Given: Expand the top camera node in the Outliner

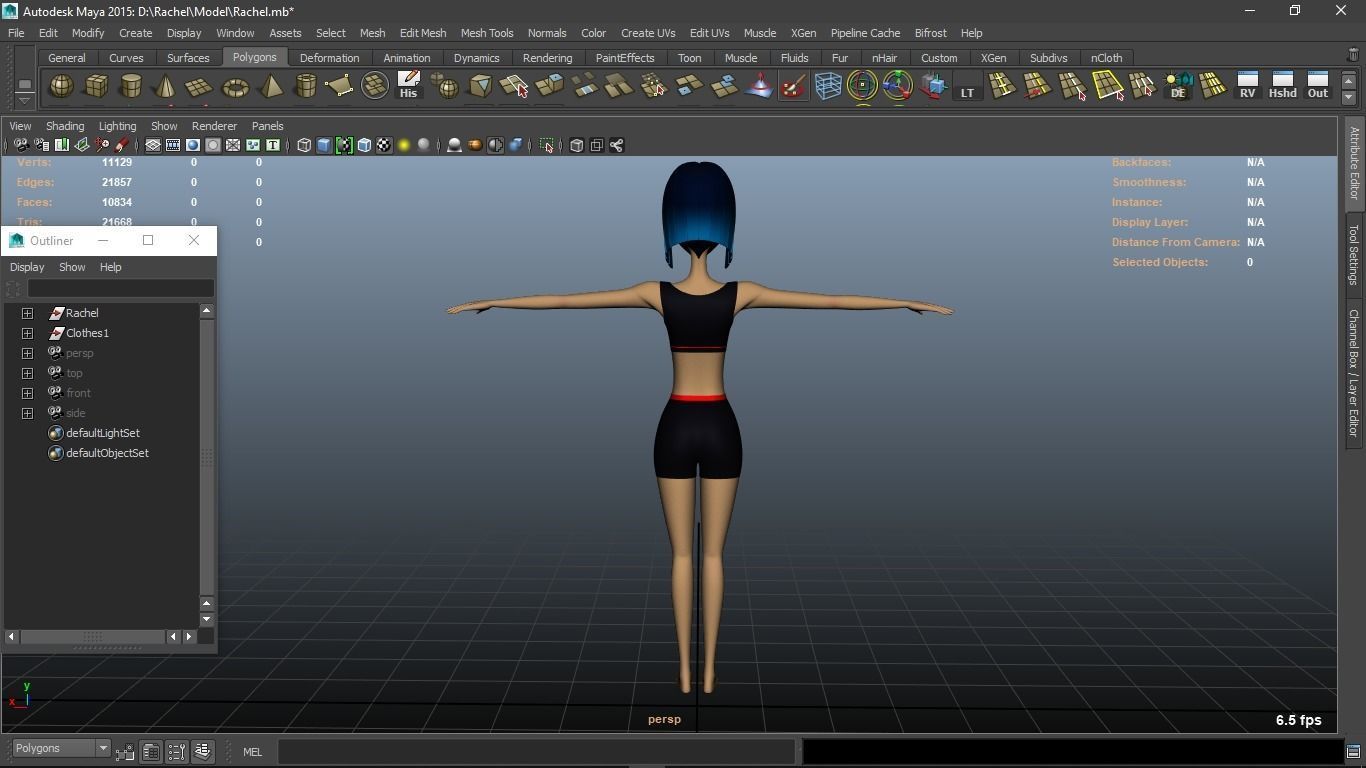Looking at the screenshot, I should coord(28,373).
